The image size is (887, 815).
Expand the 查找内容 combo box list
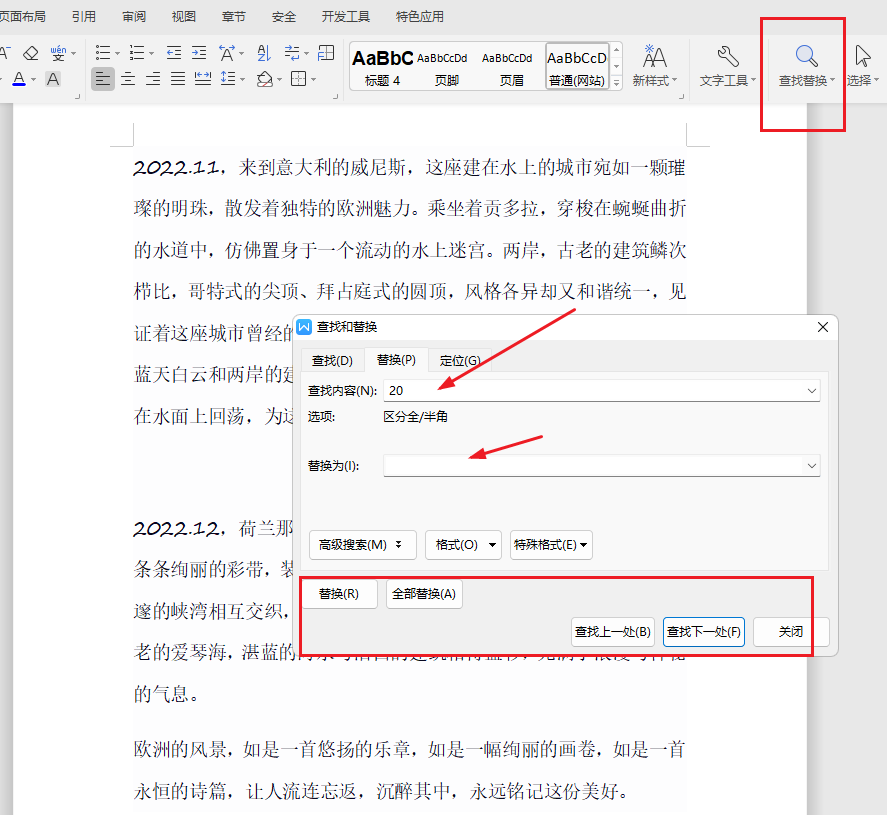(x=812, y=390)
